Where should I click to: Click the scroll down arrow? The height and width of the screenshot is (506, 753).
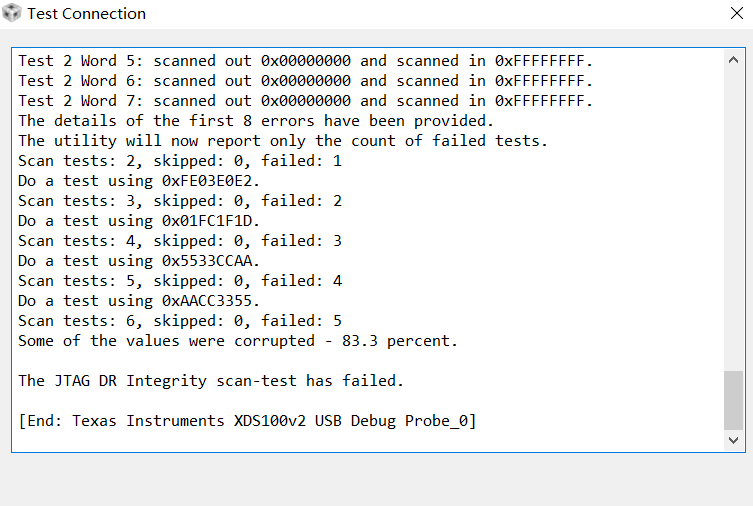[x=734, y=439]
